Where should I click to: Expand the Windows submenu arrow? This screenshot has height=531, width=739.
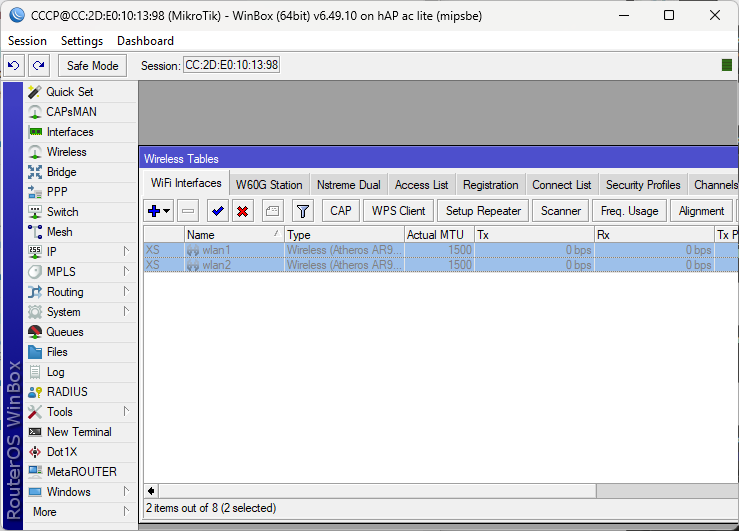pos(126,491)
